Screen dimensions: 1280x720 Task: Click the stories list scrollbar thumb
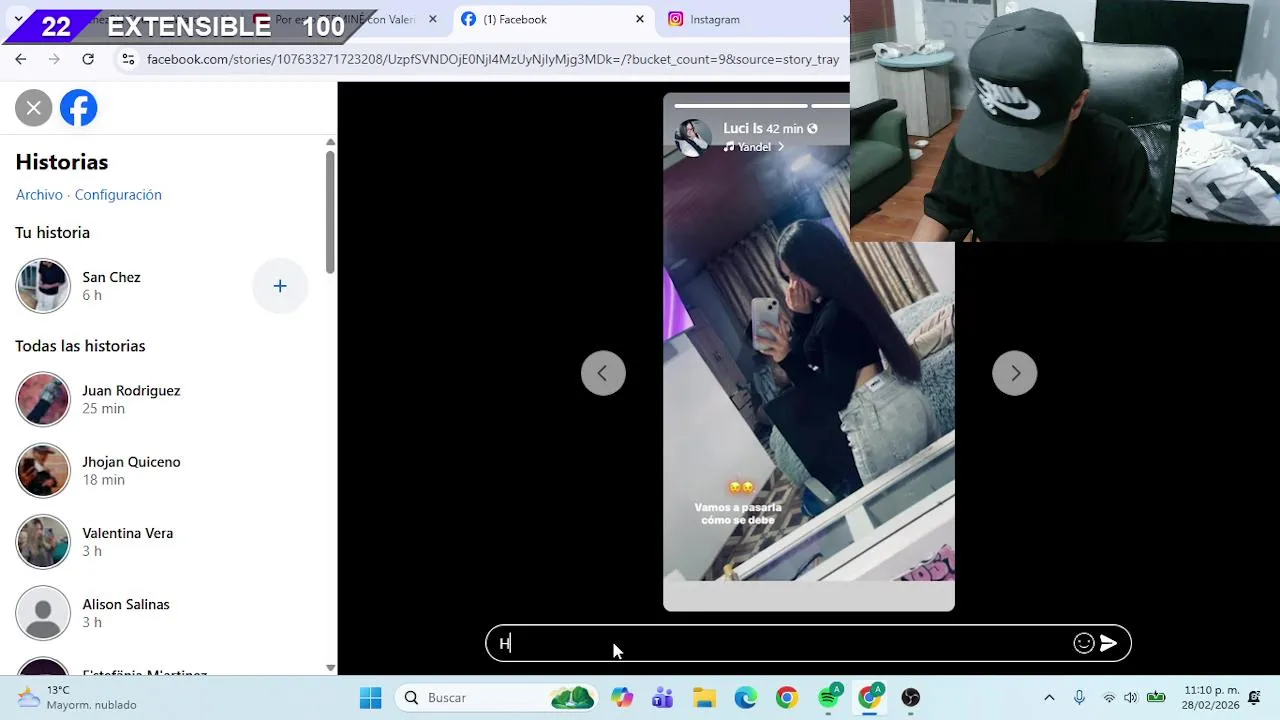coord(330,211)
